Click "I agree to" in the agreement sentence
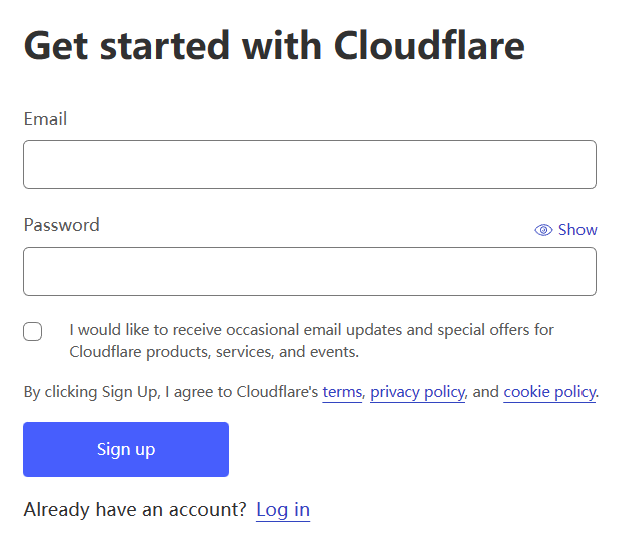Screen dimensions: 640x537 [198, 392]
